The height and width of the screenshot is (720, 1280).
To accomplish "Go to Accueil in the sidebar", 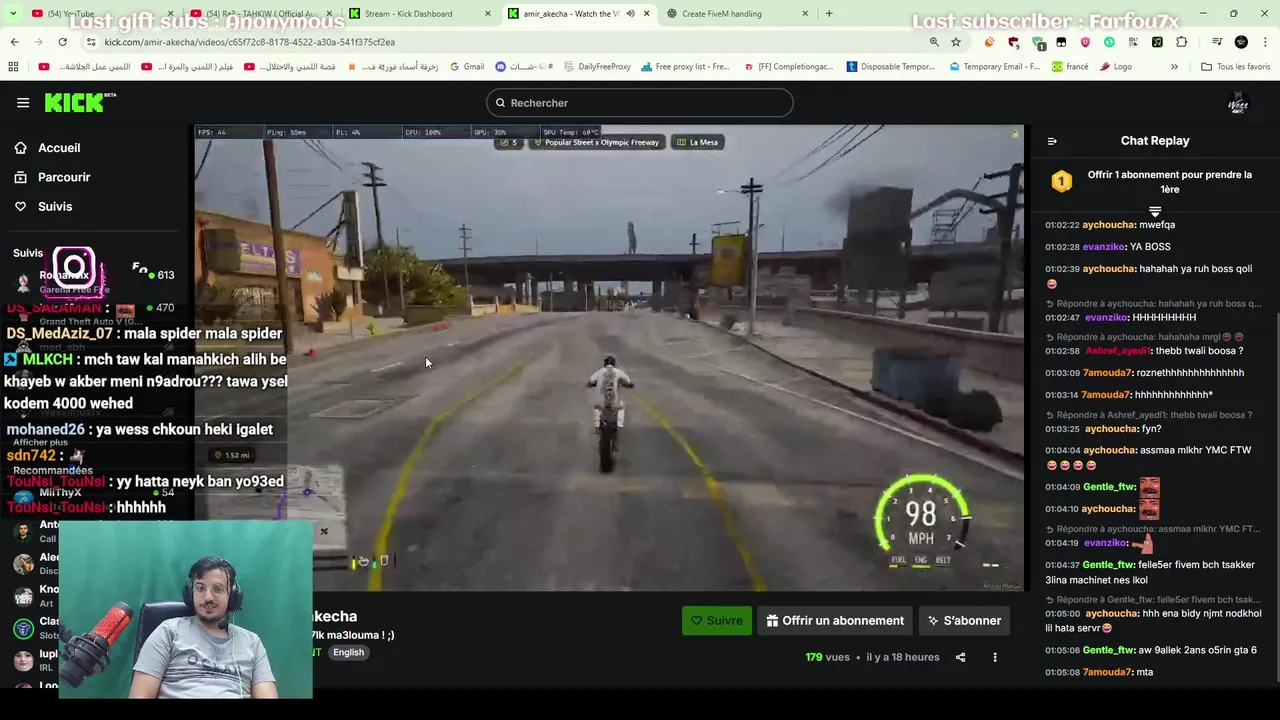I will [47, 148].
